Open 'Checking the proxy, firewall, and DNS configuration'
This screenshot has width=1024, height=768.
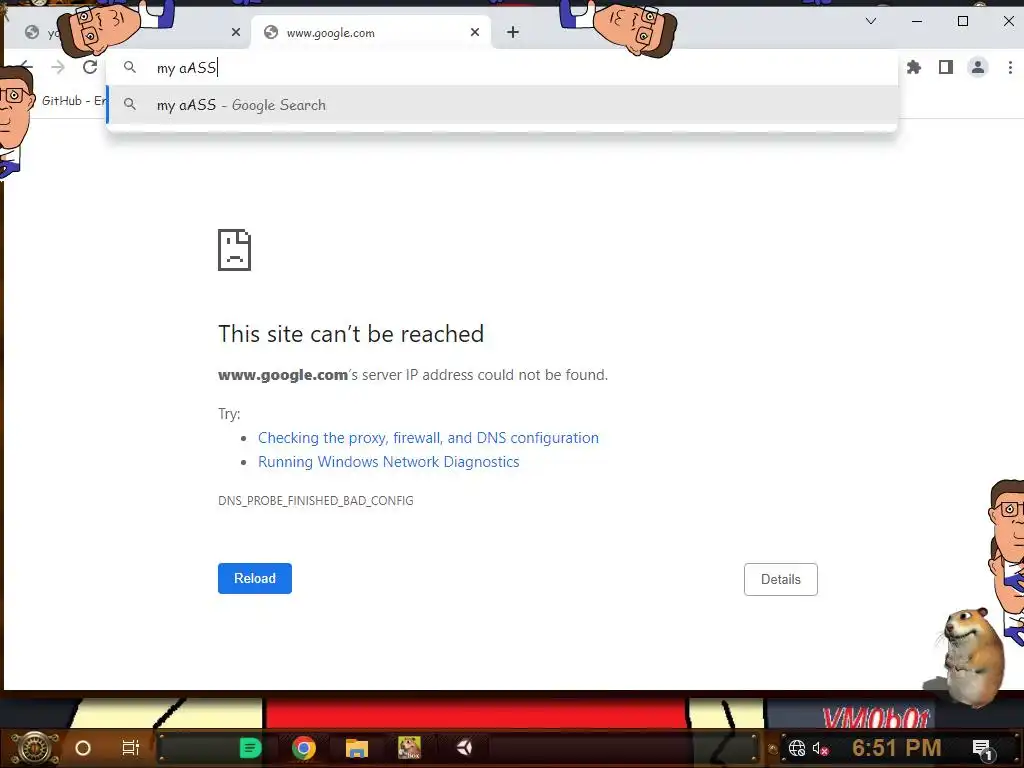click(428, 438)
